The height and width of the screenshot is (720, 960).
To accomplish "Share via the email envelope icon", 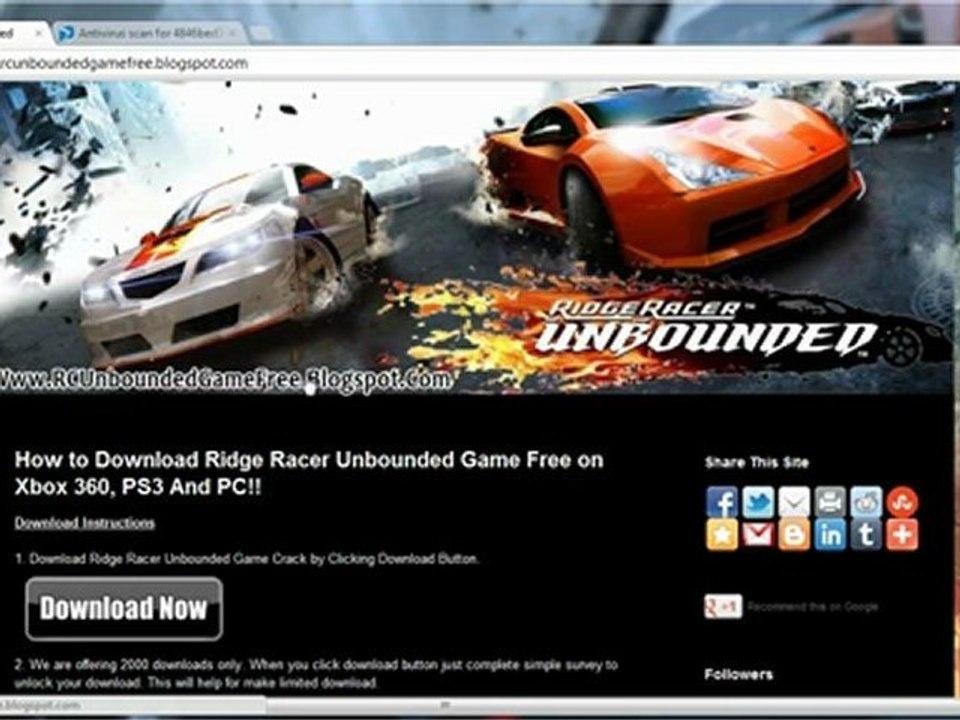I will click(x=794, y=503).
